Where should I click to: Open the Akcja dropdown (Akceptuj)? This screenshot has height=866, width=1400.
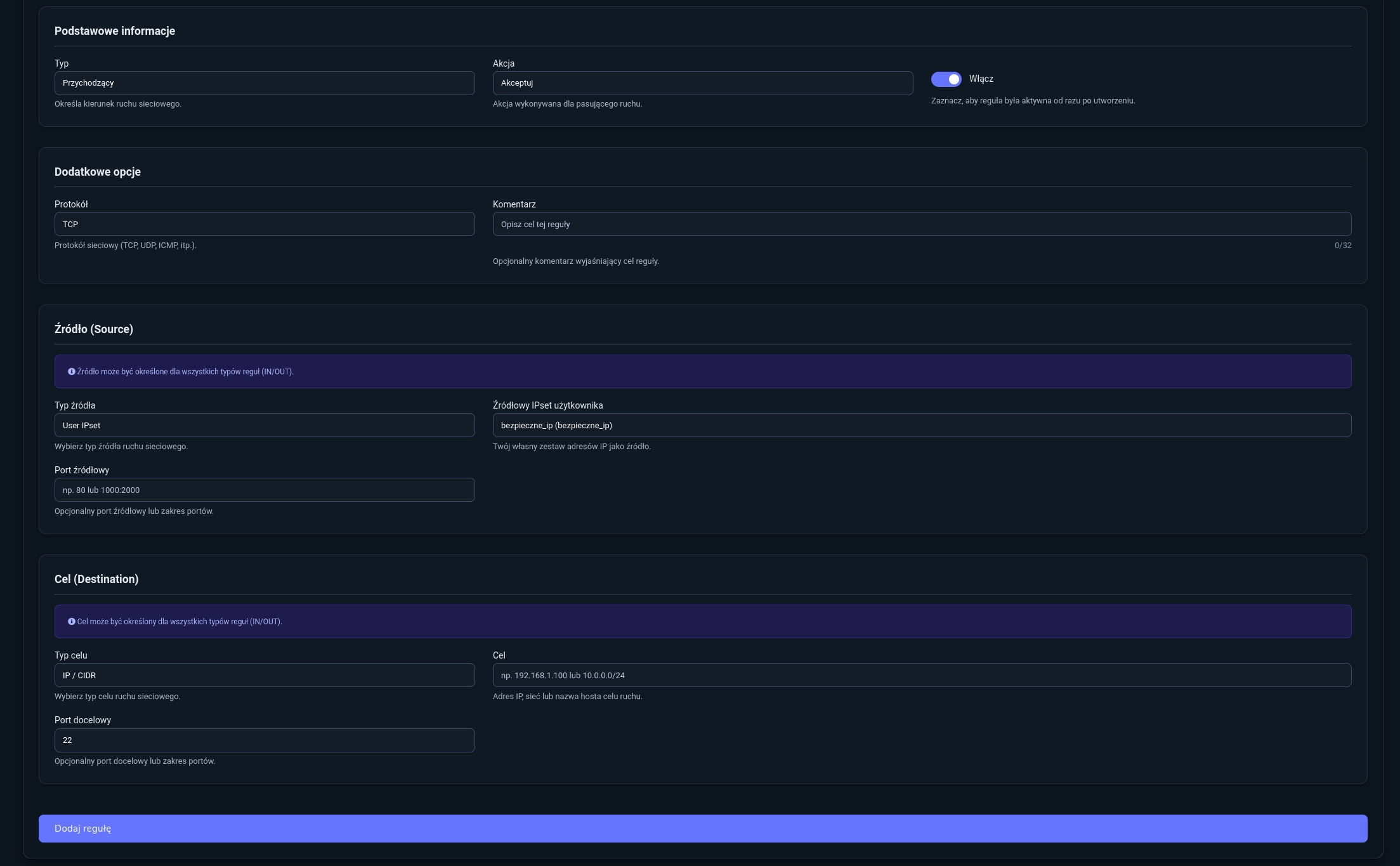(x=702, y=83)
